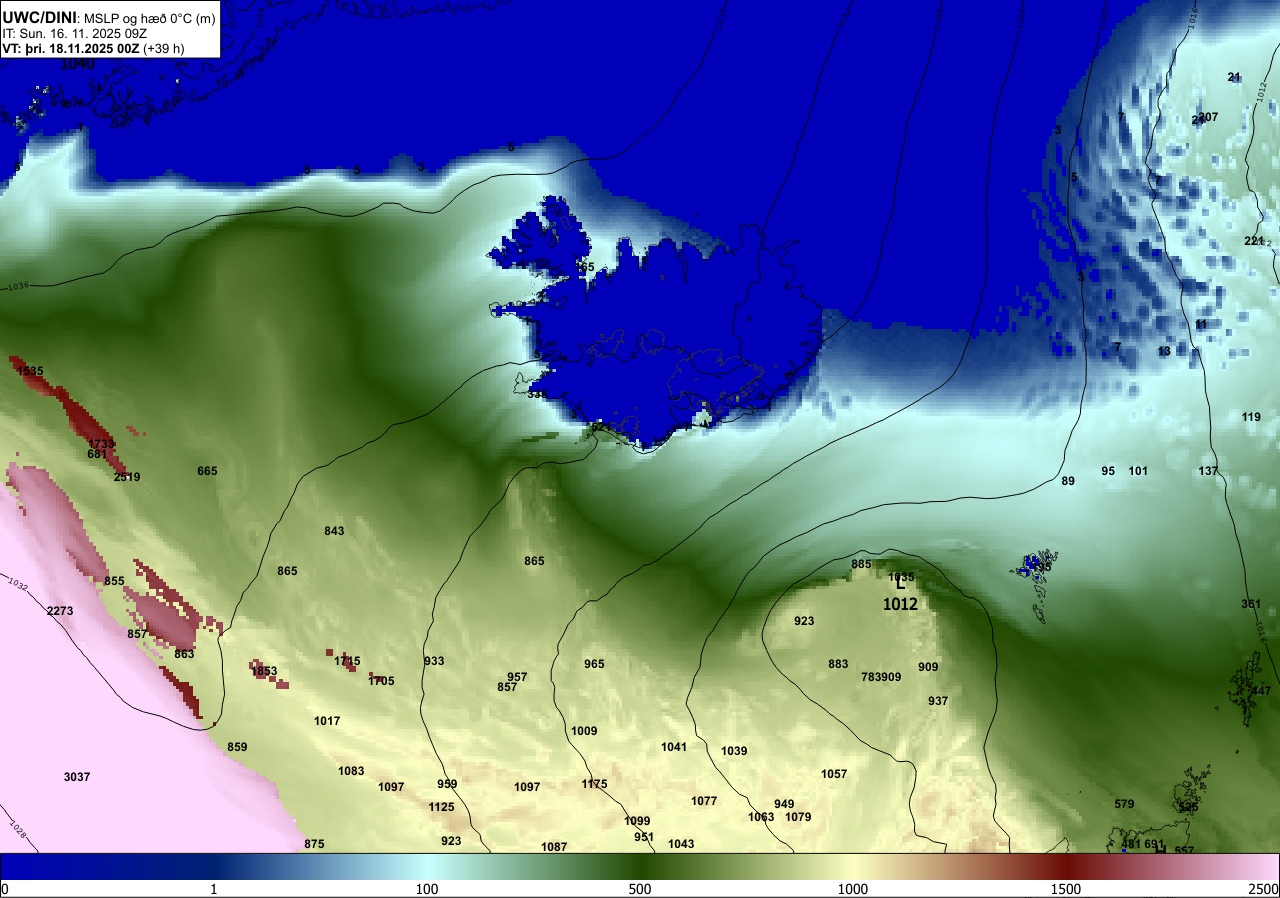Click the 937 height value
Viewport: 1280px width, 898px height.
tap(937, 701)
